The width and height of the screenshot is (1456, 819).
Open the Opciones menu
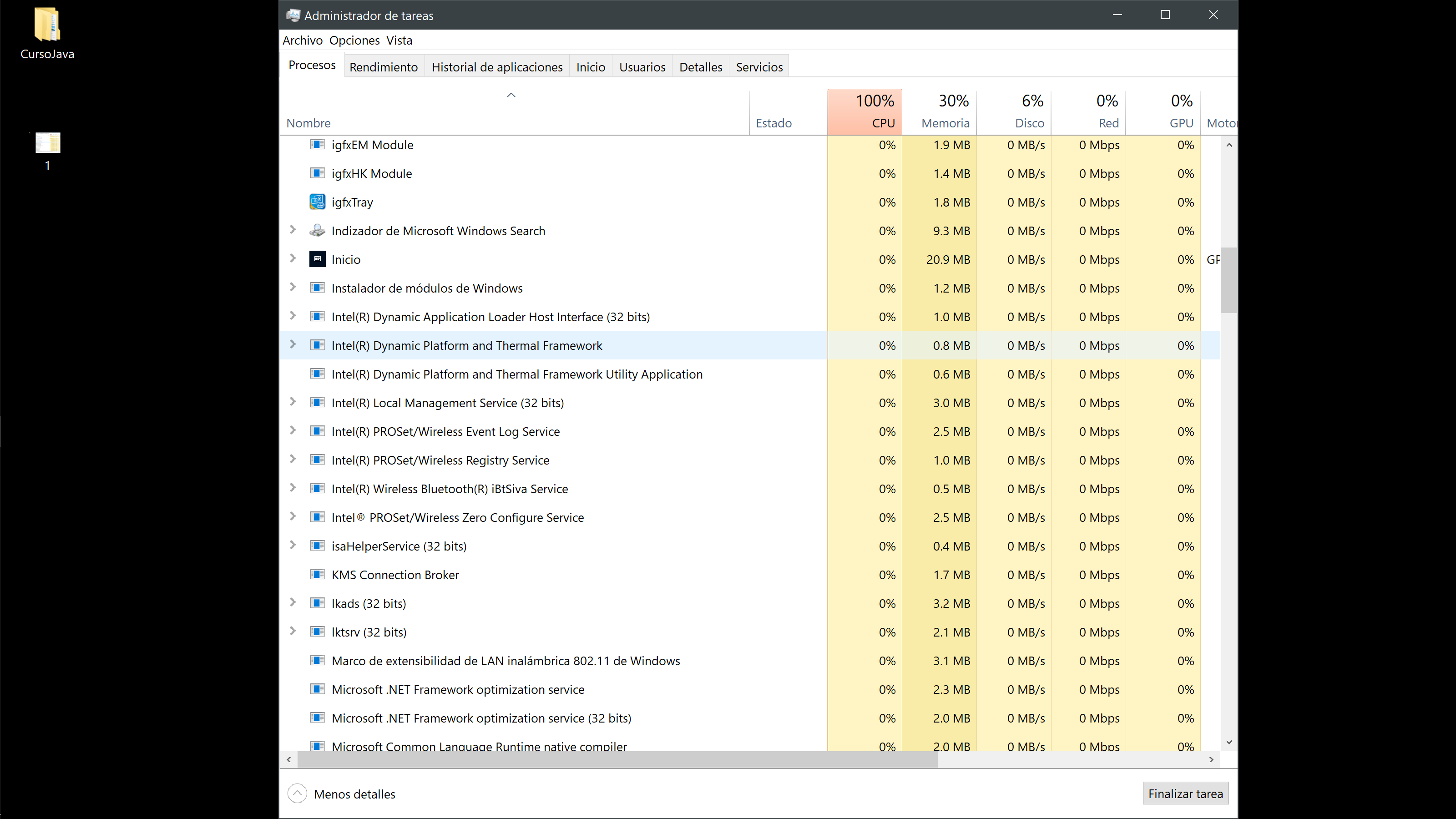coord(354,40)
